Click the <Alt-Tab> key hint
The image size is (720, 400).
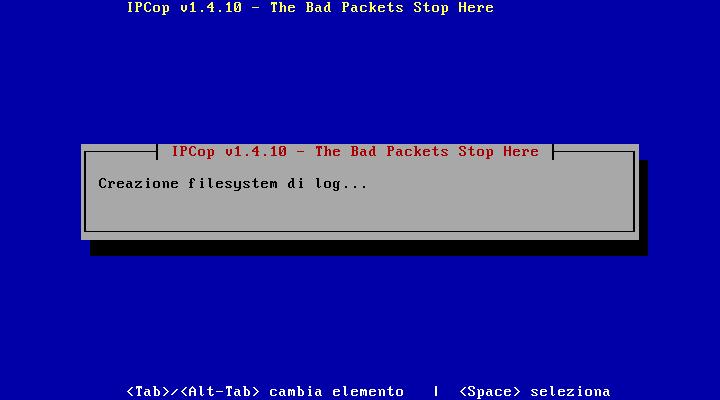[x=220, y=391]
